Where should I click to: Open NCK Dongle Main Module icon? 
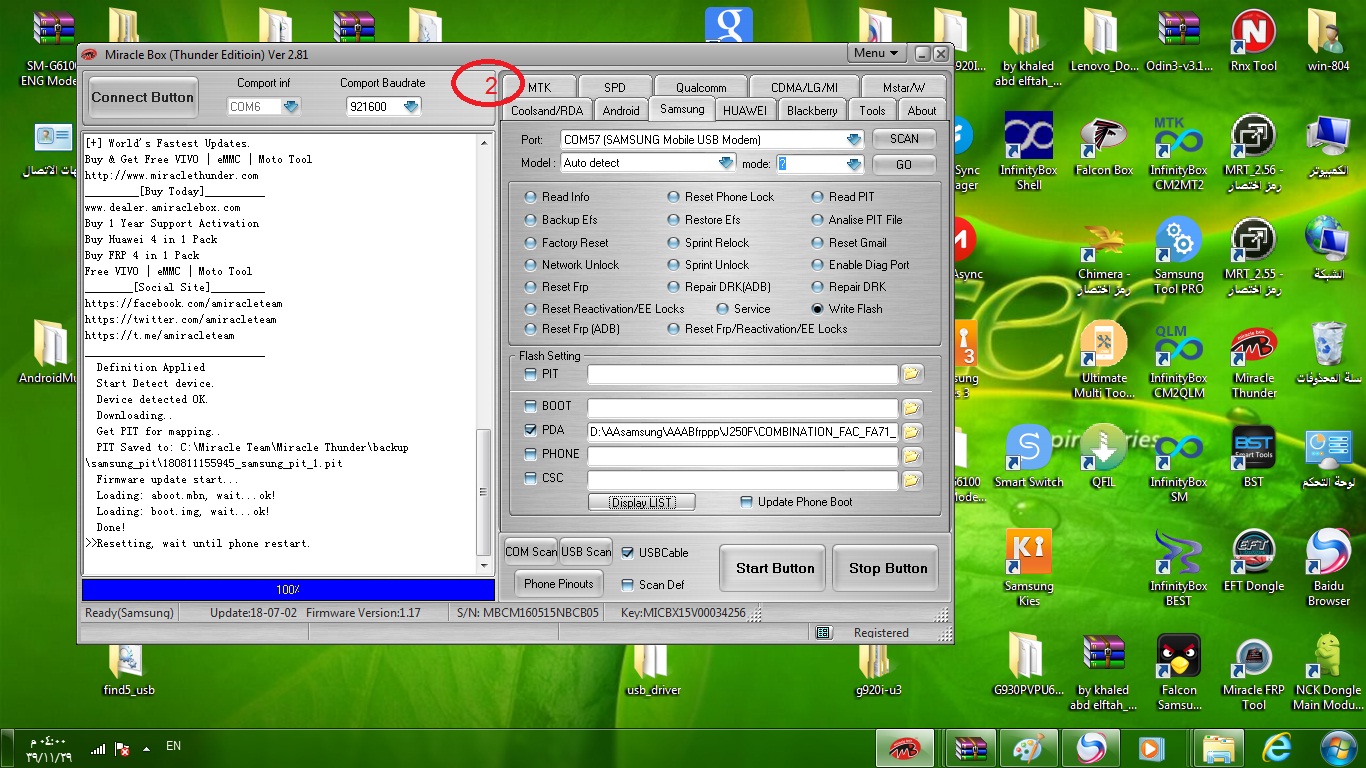click(1328, 672)
